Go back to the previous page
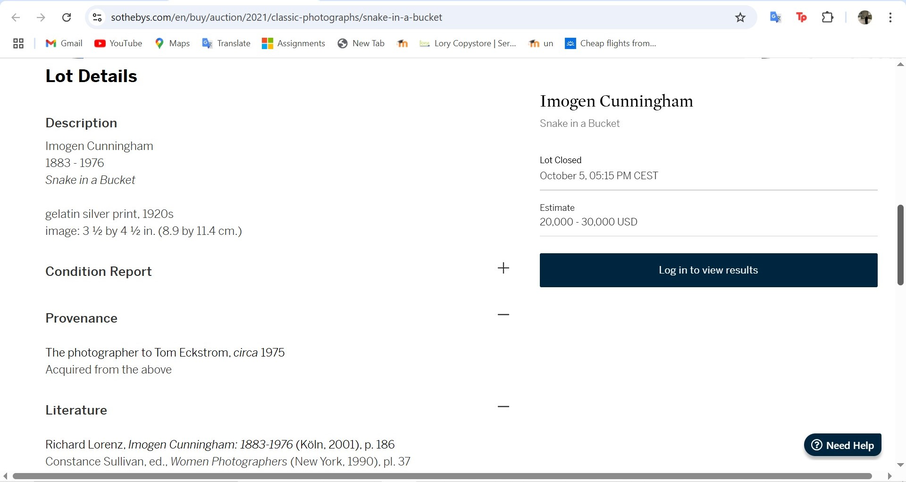 [16, 17]
